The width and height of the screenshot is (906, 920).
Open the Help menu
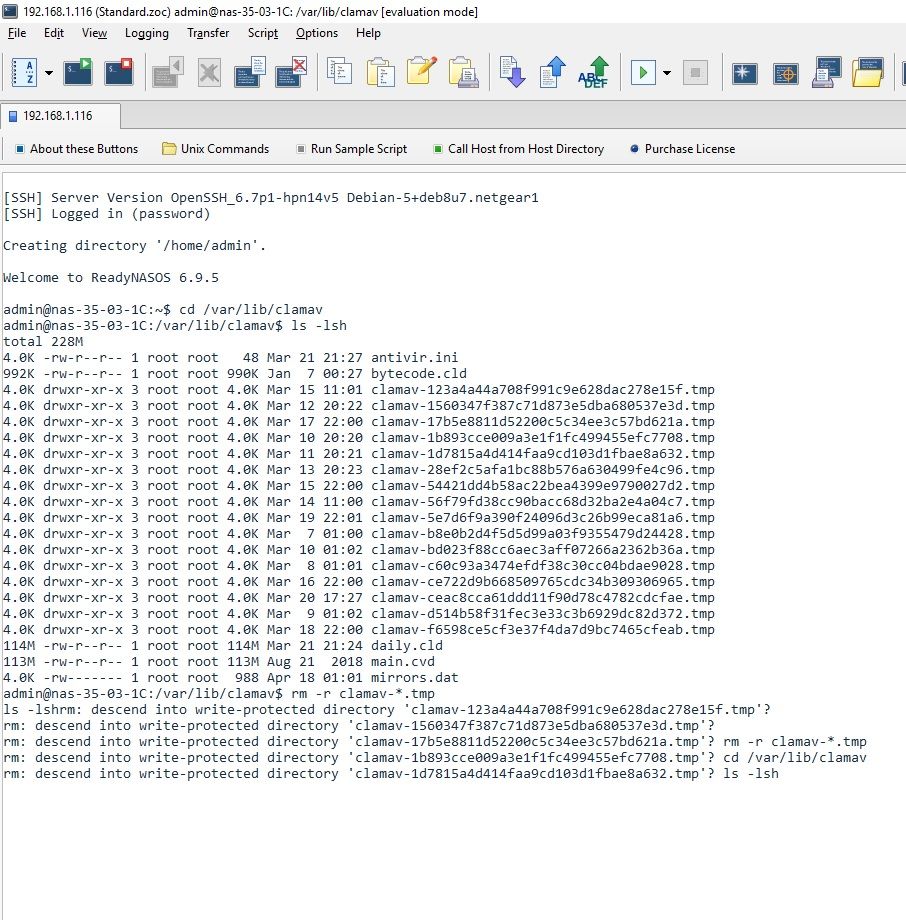[x=368, y=33]
